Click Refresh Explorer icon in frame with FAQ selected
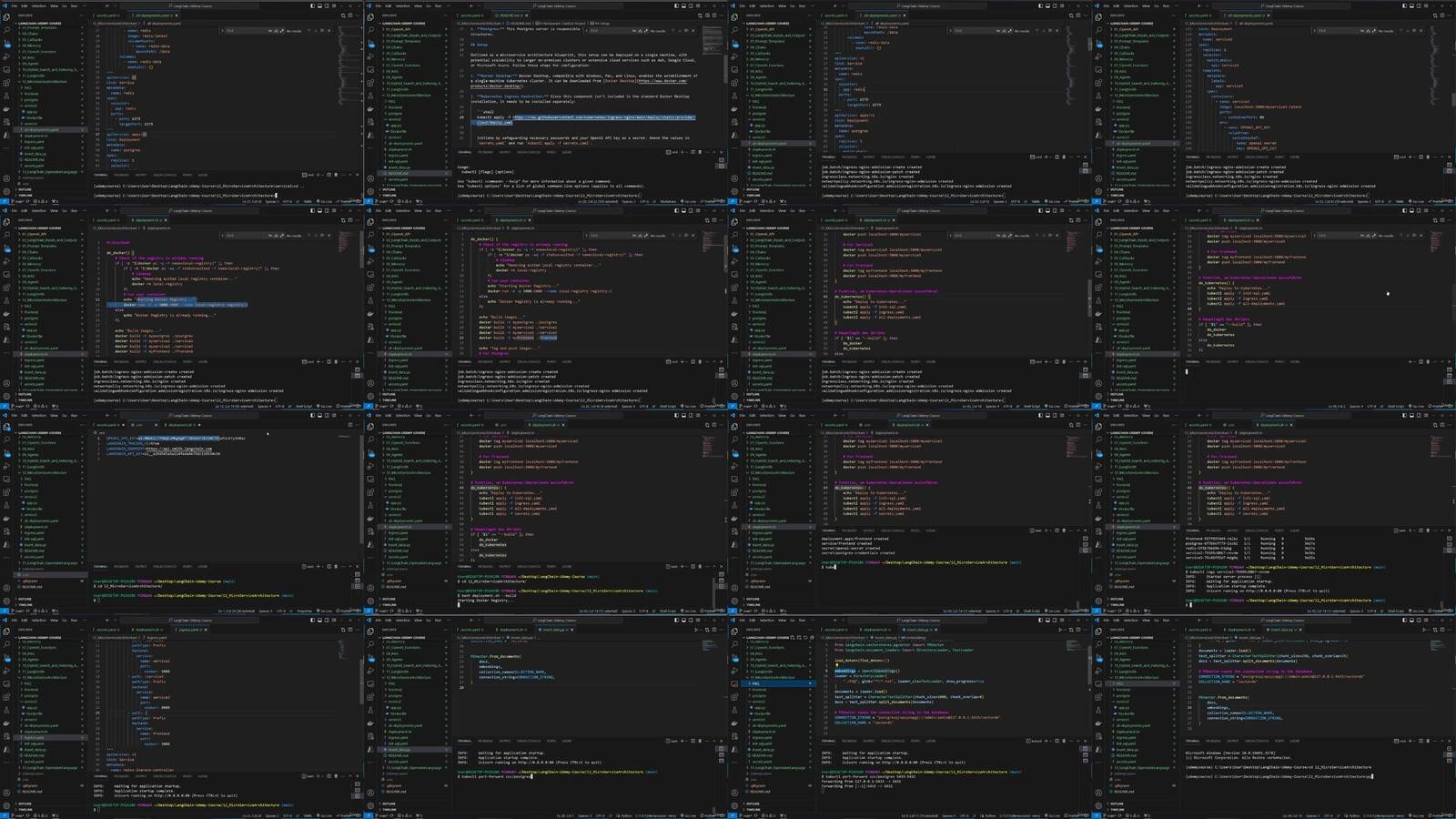 pos(805,637)
